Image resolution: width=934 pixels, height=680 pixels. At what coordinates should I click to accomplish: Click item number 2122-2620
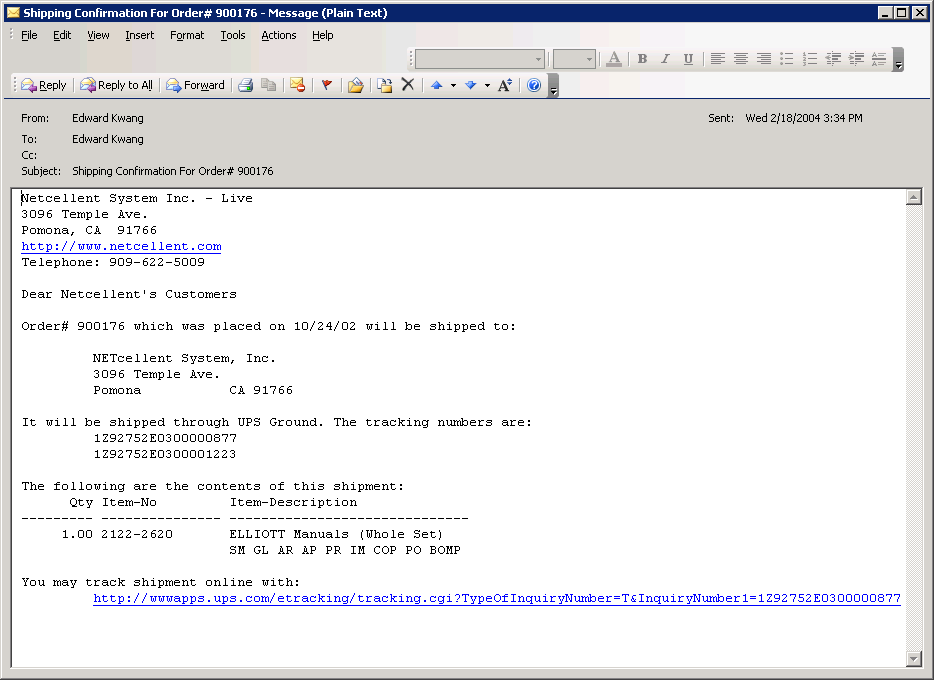pos(137,534)
